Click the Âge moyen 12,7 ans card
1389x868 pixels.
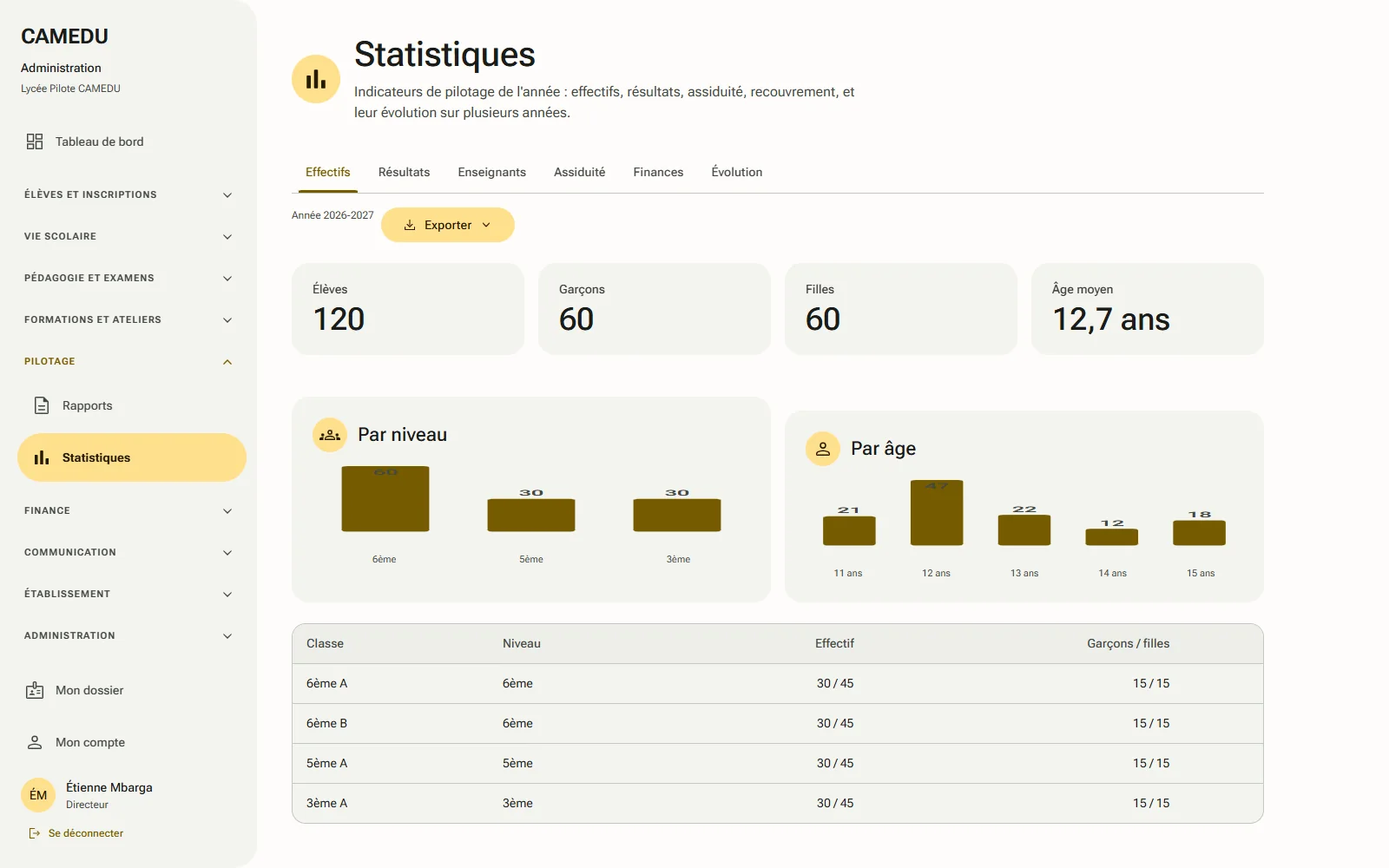[x=1148, y=309]
